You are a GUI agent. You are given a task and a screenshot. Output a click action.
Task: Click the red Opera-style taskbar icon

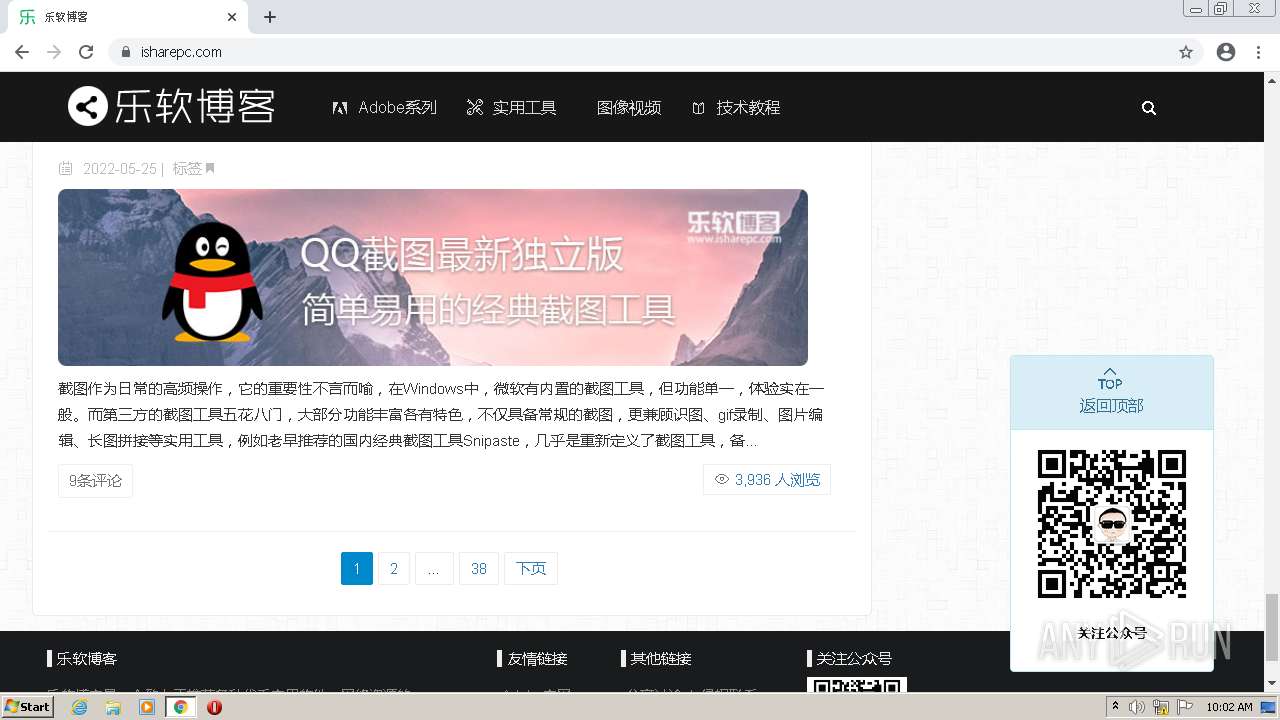pos(214,707)
